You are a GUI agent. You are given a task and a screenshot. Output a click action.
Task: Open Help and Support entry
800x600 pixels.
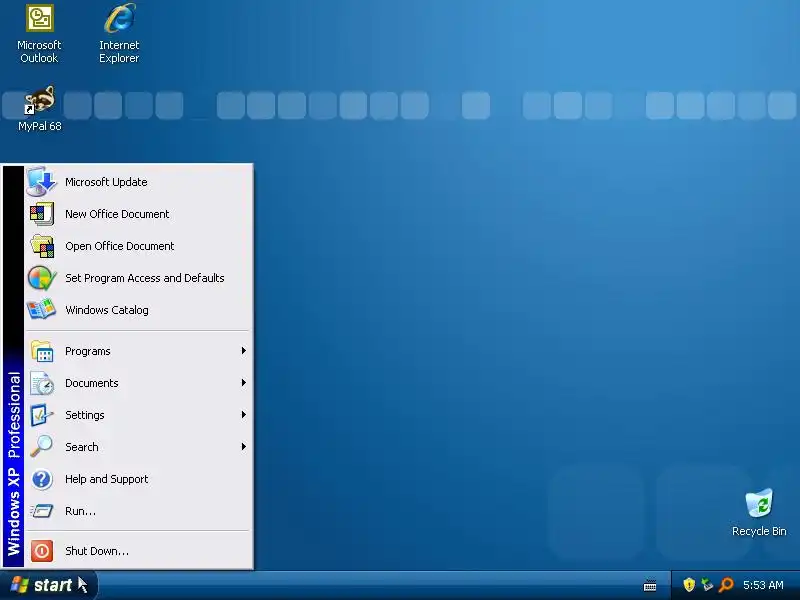click(138, 479)
